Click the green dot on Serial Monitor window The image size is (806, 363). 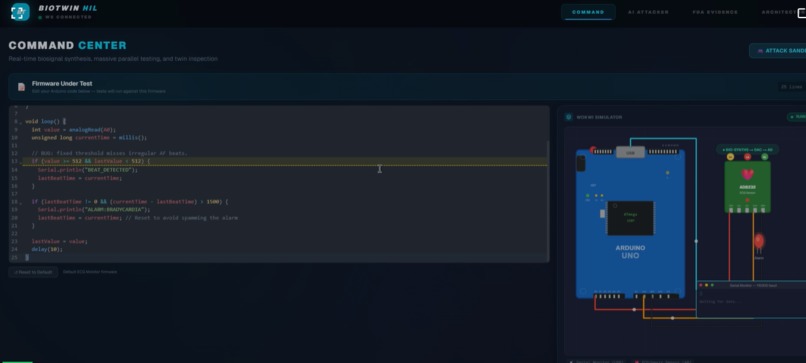712,285
